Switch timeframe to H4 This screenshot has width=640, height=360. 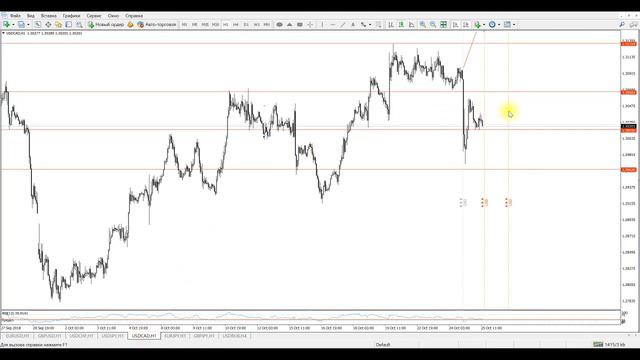[x=236, y=24]
